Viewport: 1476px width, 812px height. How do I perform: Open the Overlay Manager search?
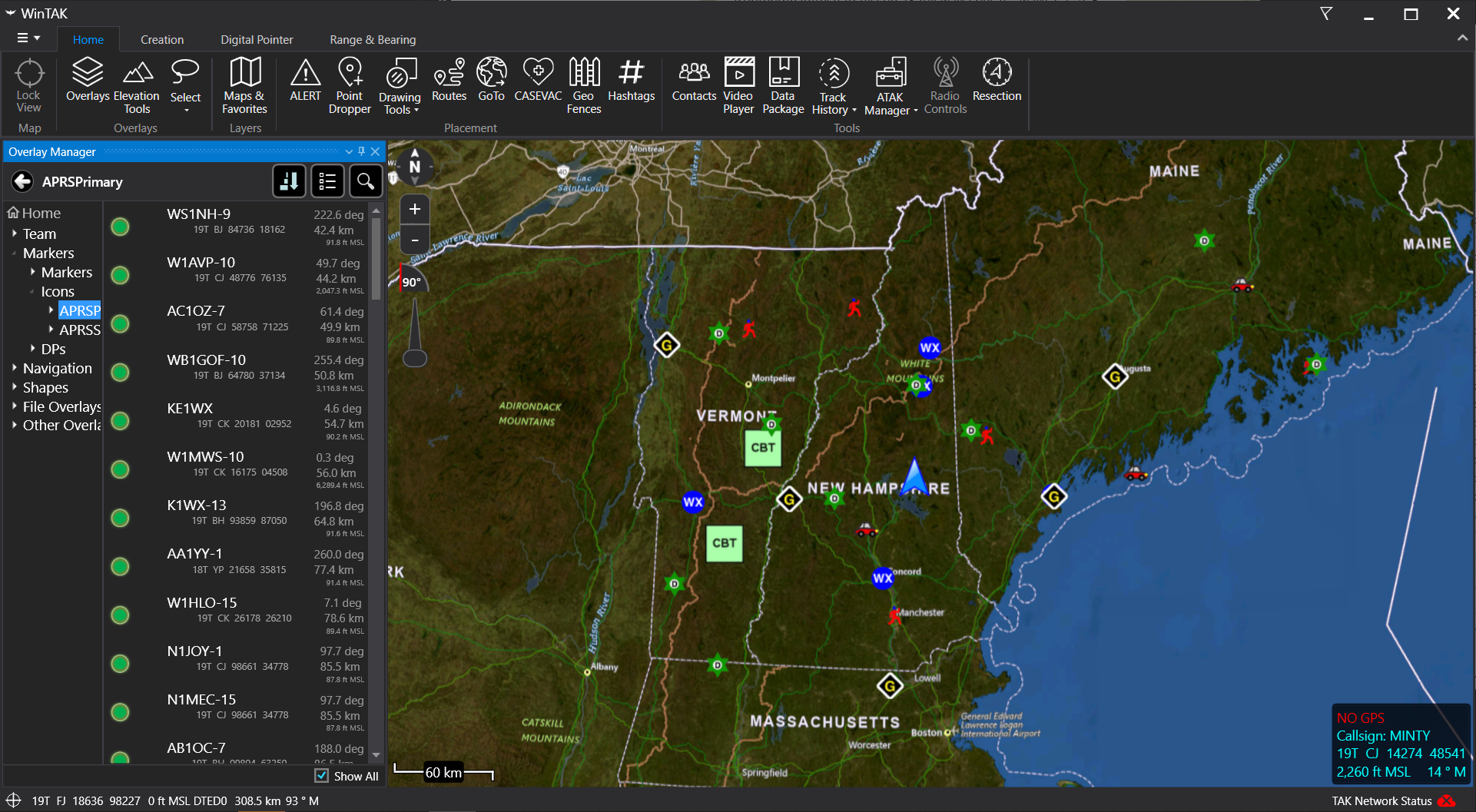pos(366,181)
